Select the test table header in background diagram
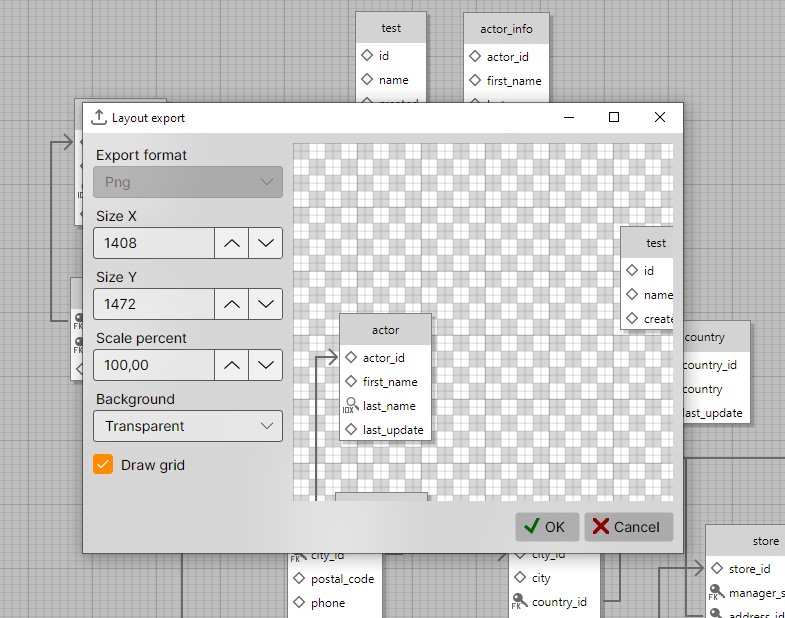Screen dimensions: 785x618 point(391,28)
